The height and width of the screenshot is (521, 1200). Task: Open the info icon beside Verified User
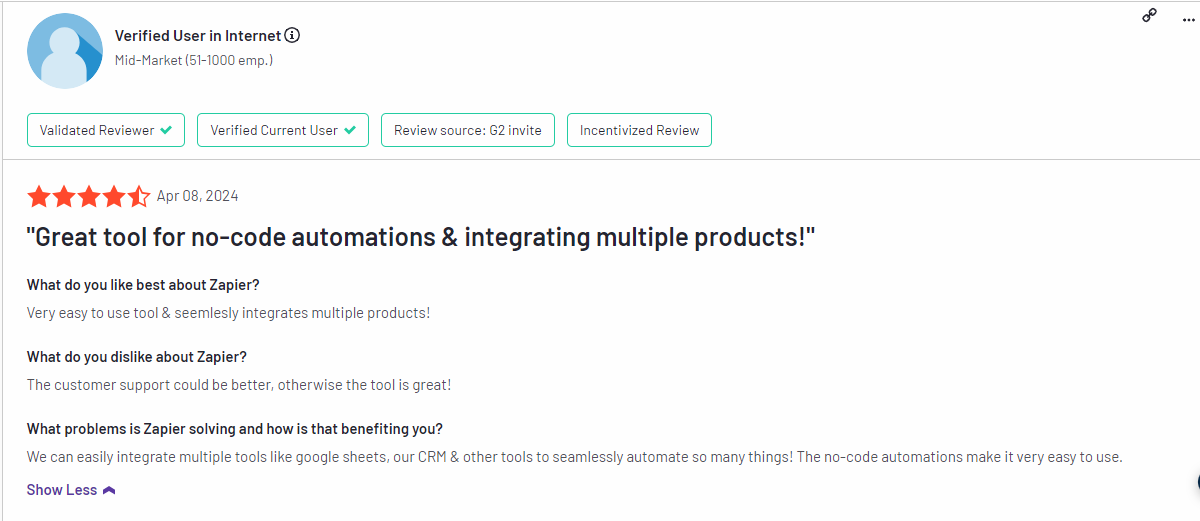pos(292,35)
